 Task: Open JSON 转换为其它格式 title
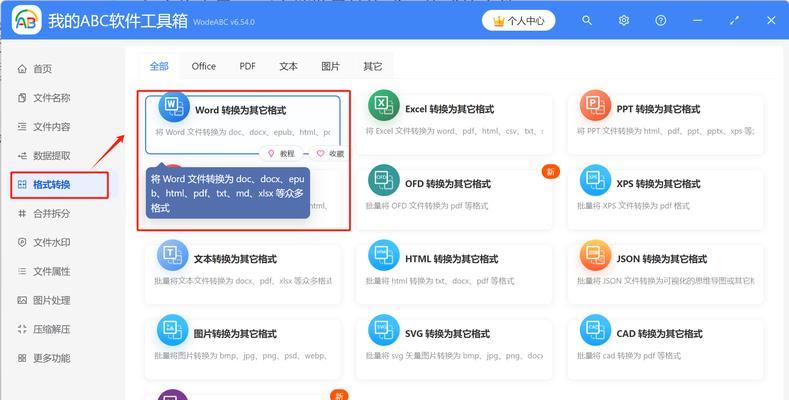(662, 259)
